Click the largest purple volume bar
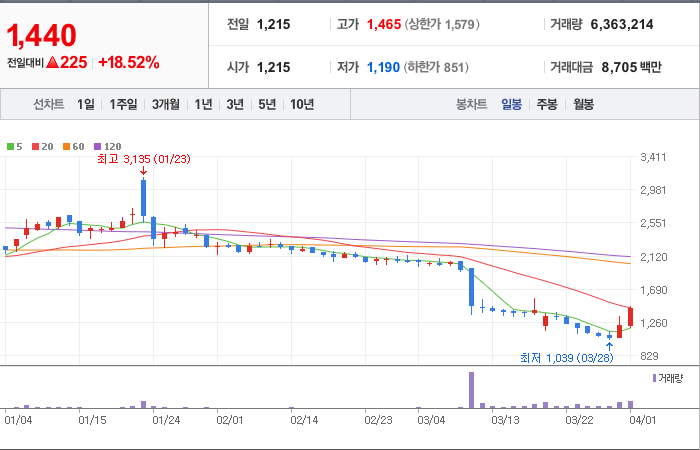Screen dimensions: 700x450 pyautogui.click(x=471, y=390)
